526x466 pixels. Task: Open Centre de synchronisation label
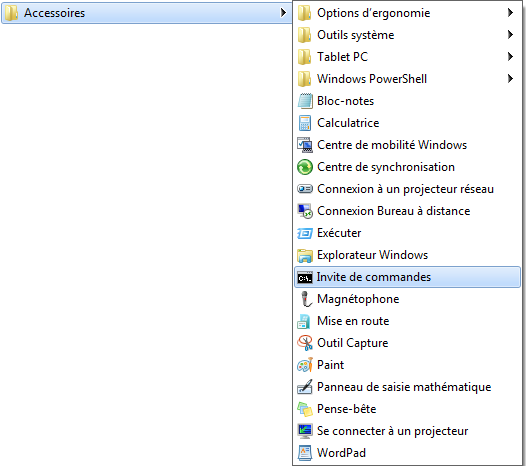(386, 167)
